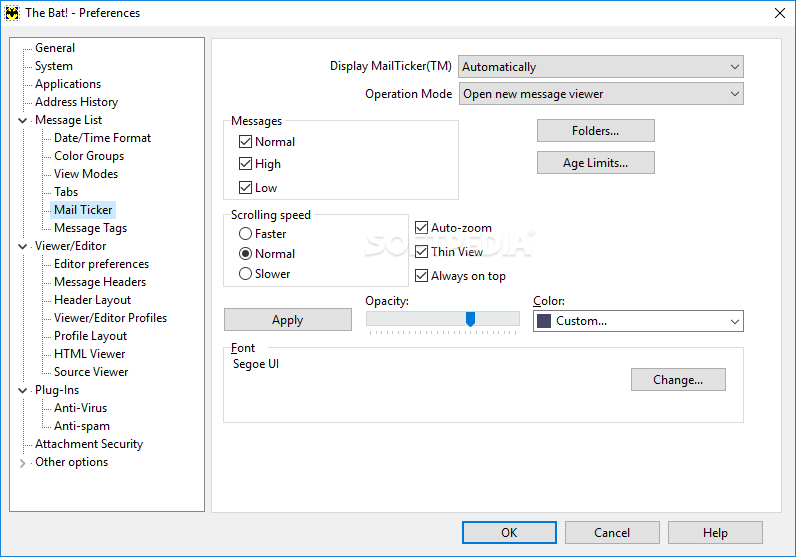Choose the Slower scrolling speed option
The height and width of the screenshot is (557, 796).
tap(245, 274)
